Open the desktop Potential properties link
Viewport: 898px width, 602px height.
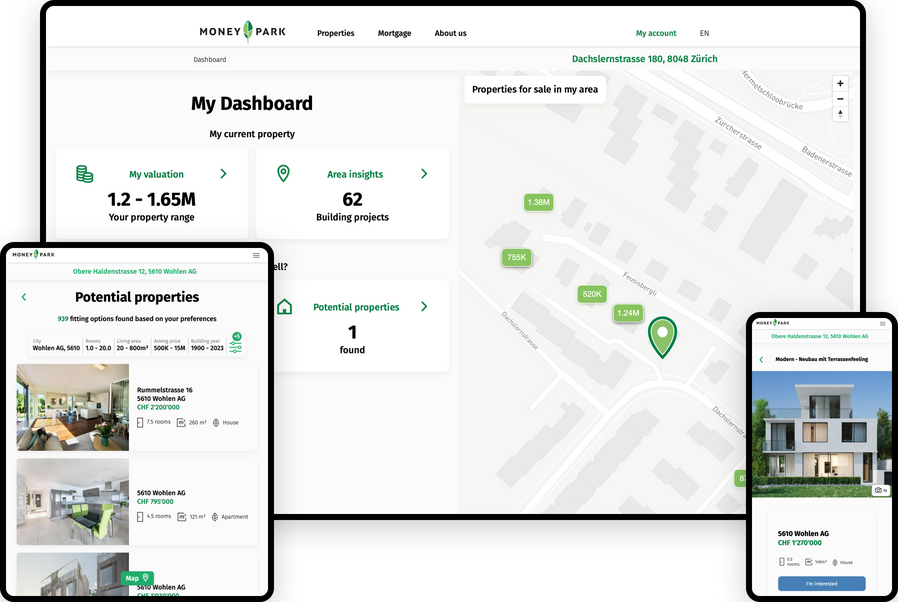point(356,307)
